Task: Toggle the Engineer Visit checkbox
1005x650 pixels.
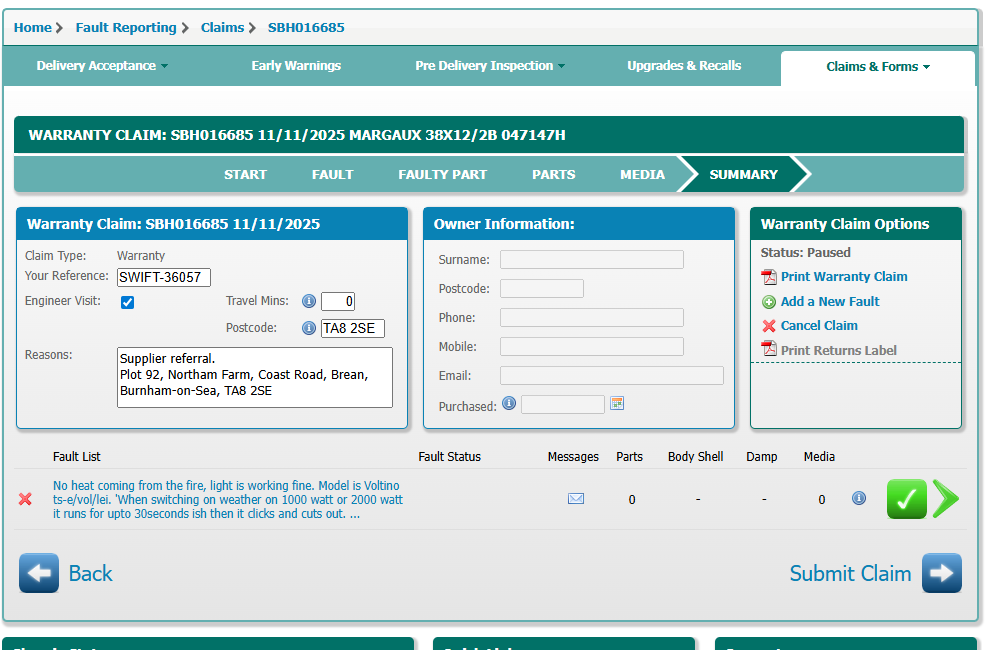Action: 128,303
